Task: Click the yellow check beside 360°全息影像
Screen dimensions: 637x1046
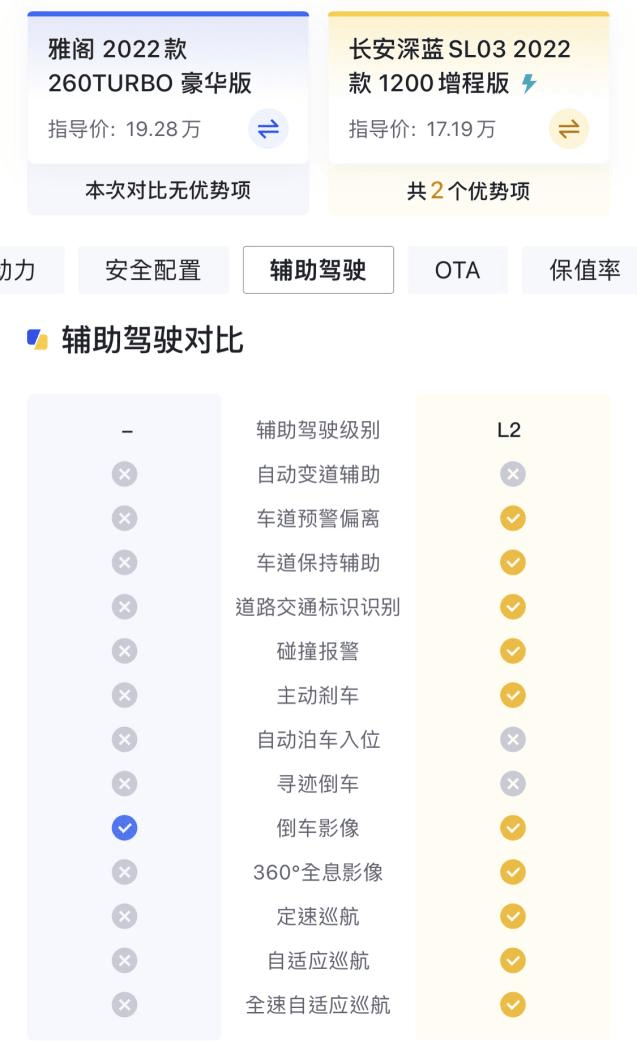Action: pyautogui.click(x=512, y=872)
